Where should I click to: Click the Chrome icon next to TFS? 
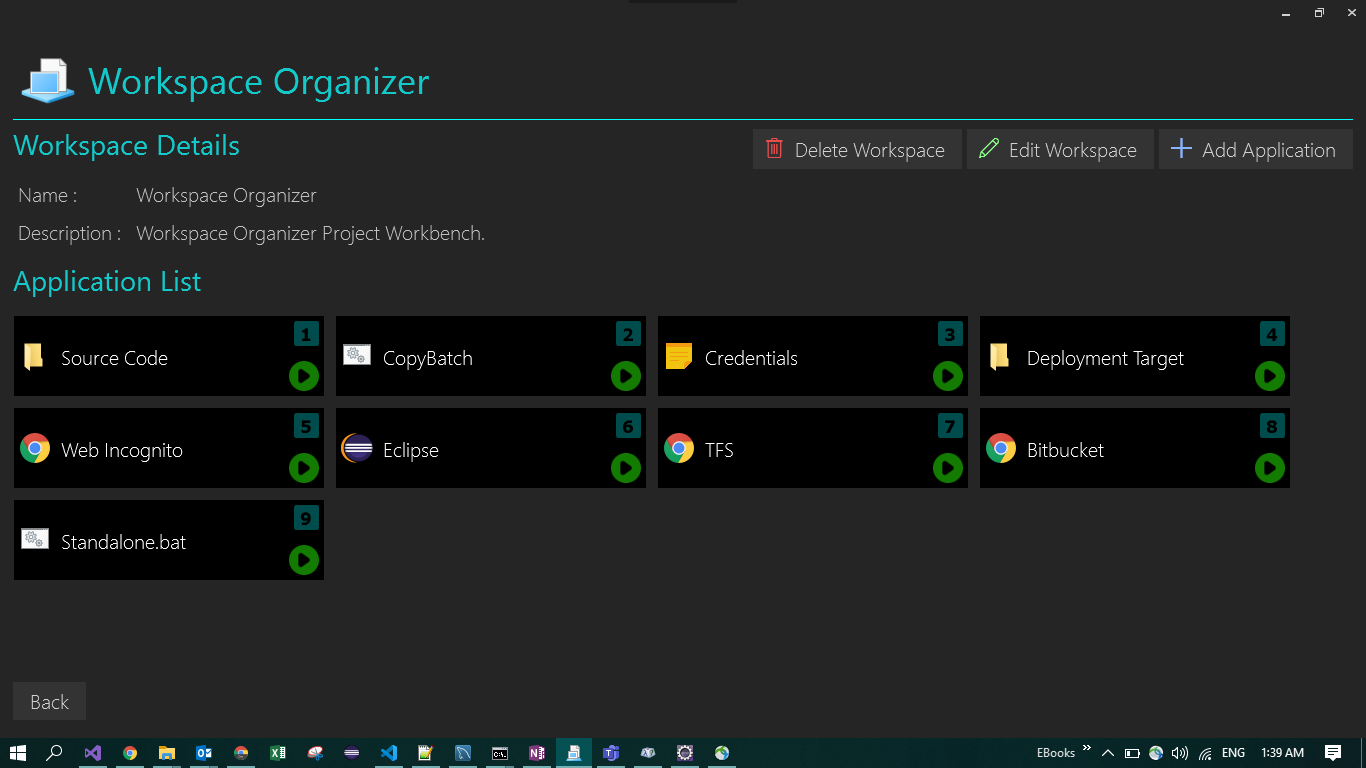[679, 448]
